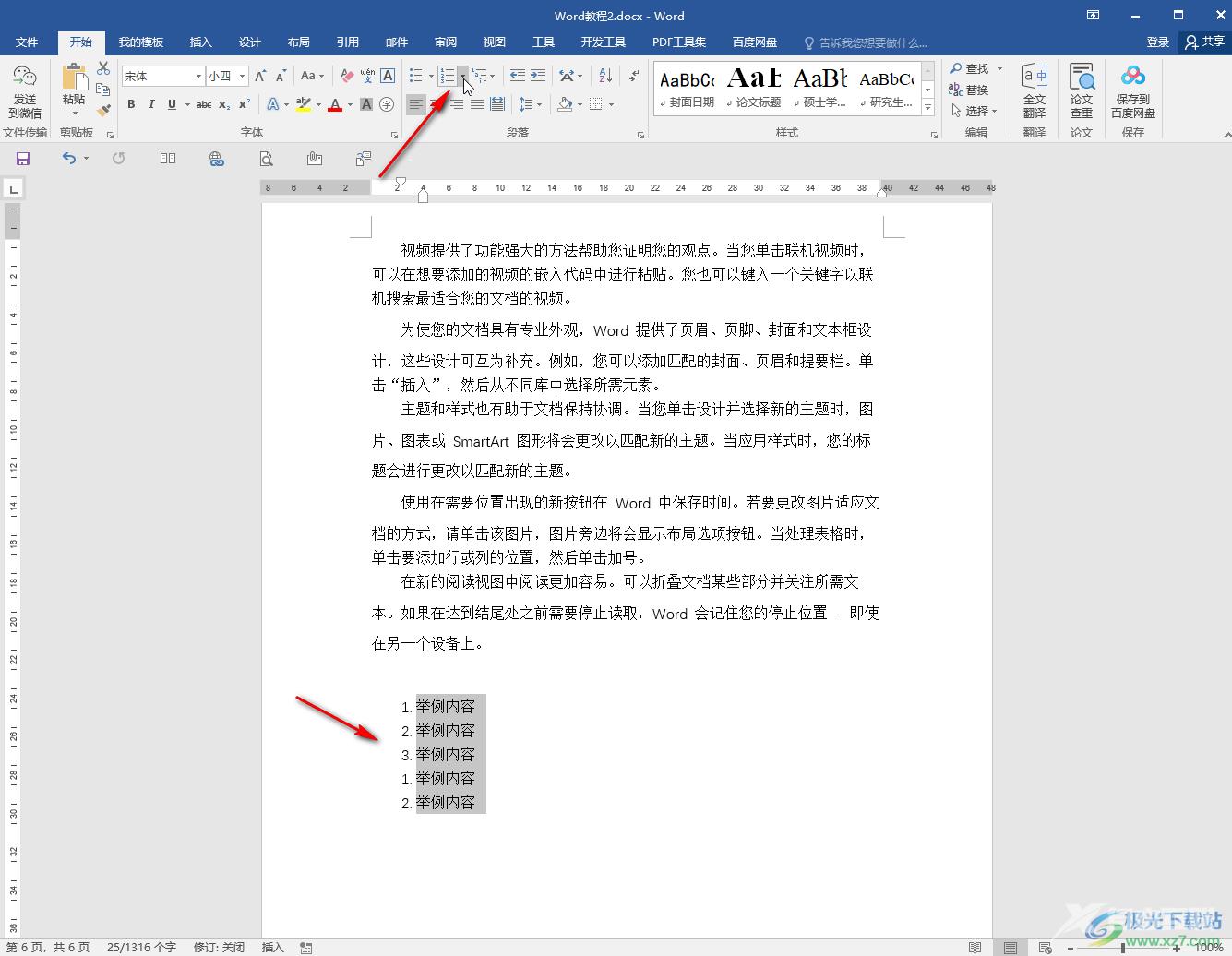Click the globe-link icon in the quick toolbar
The image size is (1232, 956).
click(x=217, y=159)
